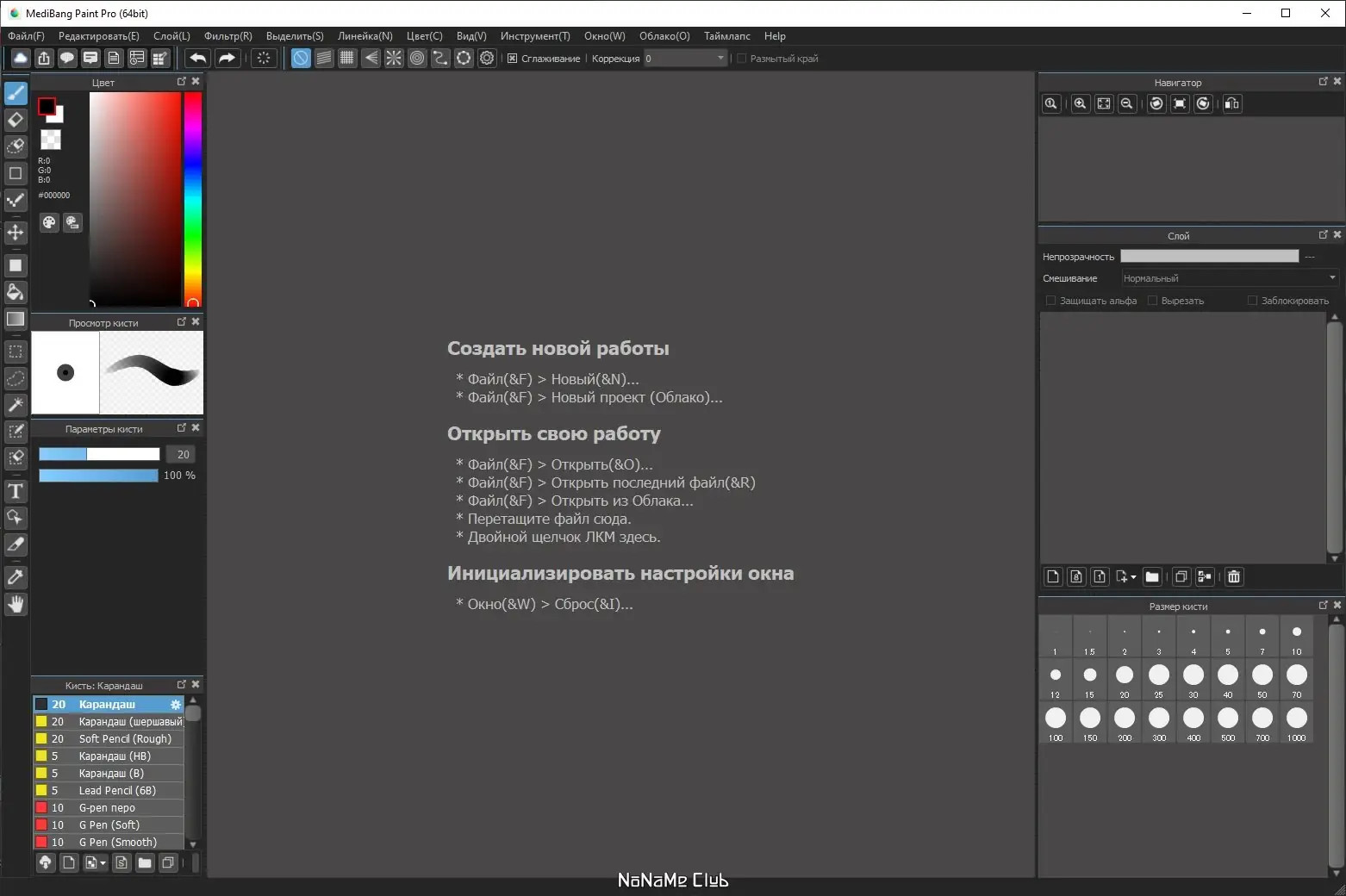Enable the Заблокировать checkbox
The width and height of the screenshot is (1346, 896).
(x=1252, y=301)
